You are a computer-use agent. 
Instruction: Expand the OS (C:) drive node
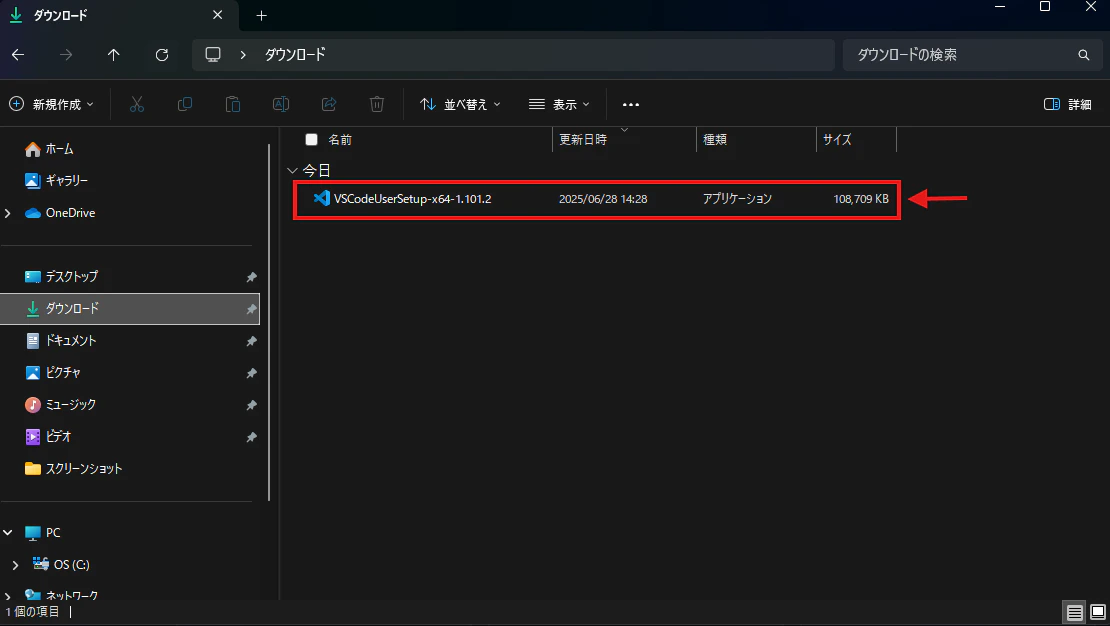(x=16, y=565)
